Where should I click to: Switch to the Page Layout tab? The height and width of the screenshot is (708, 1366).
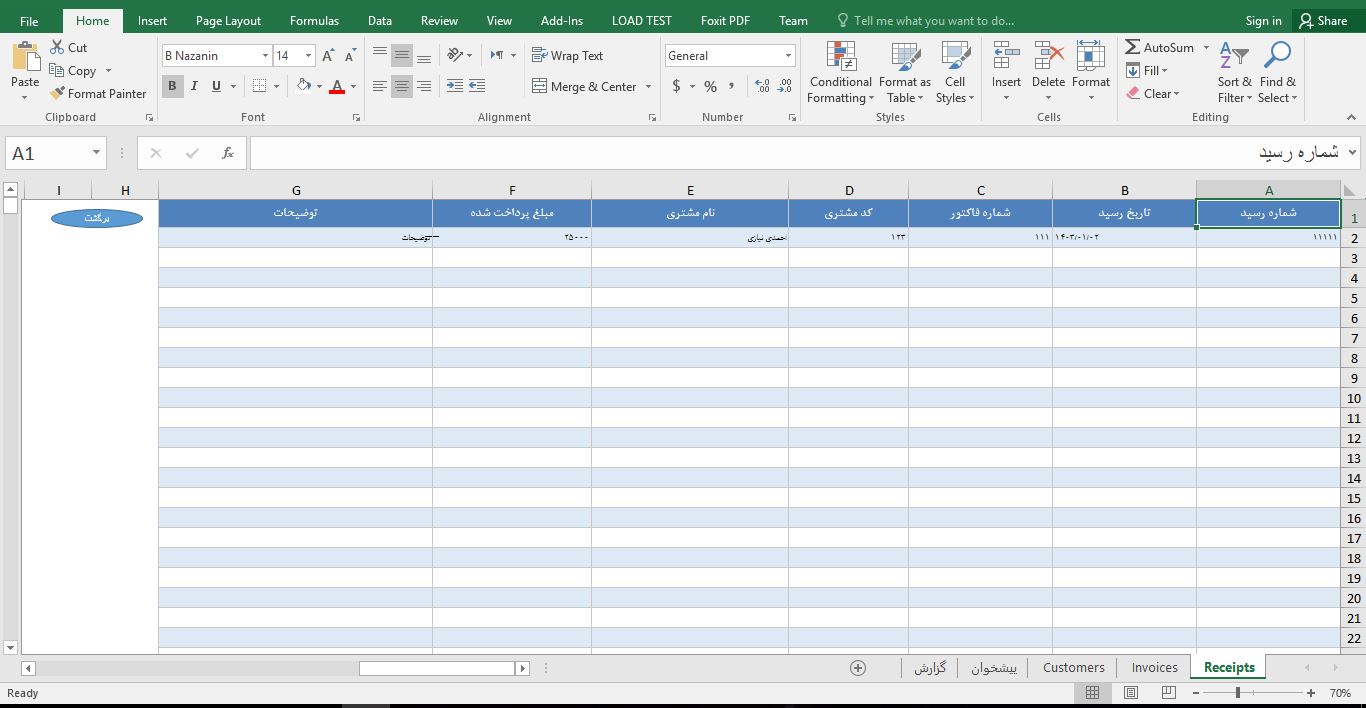pos(228,20)
